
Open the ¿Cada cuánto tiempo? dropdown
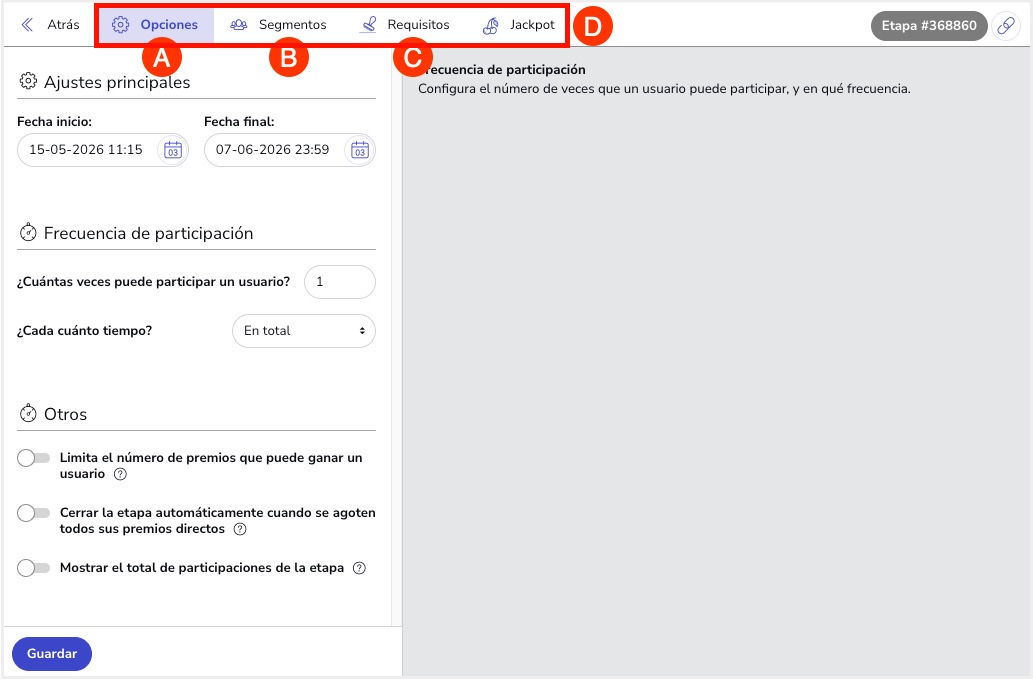304,331
